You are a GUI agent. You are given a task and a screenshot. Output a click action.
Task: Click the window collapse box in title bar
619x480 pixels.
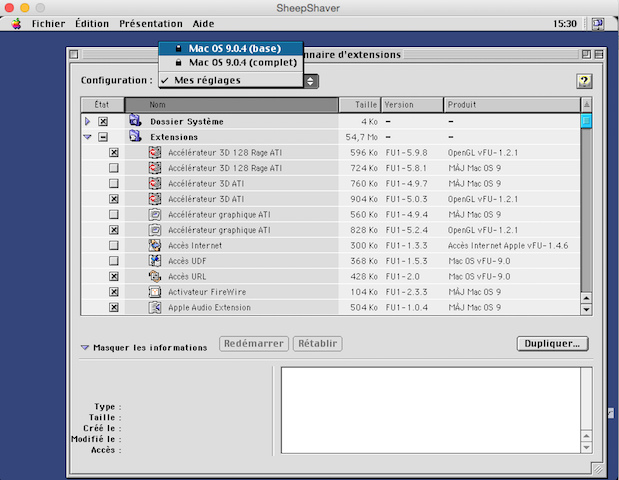pyautogui.click(x=598, y=54)
